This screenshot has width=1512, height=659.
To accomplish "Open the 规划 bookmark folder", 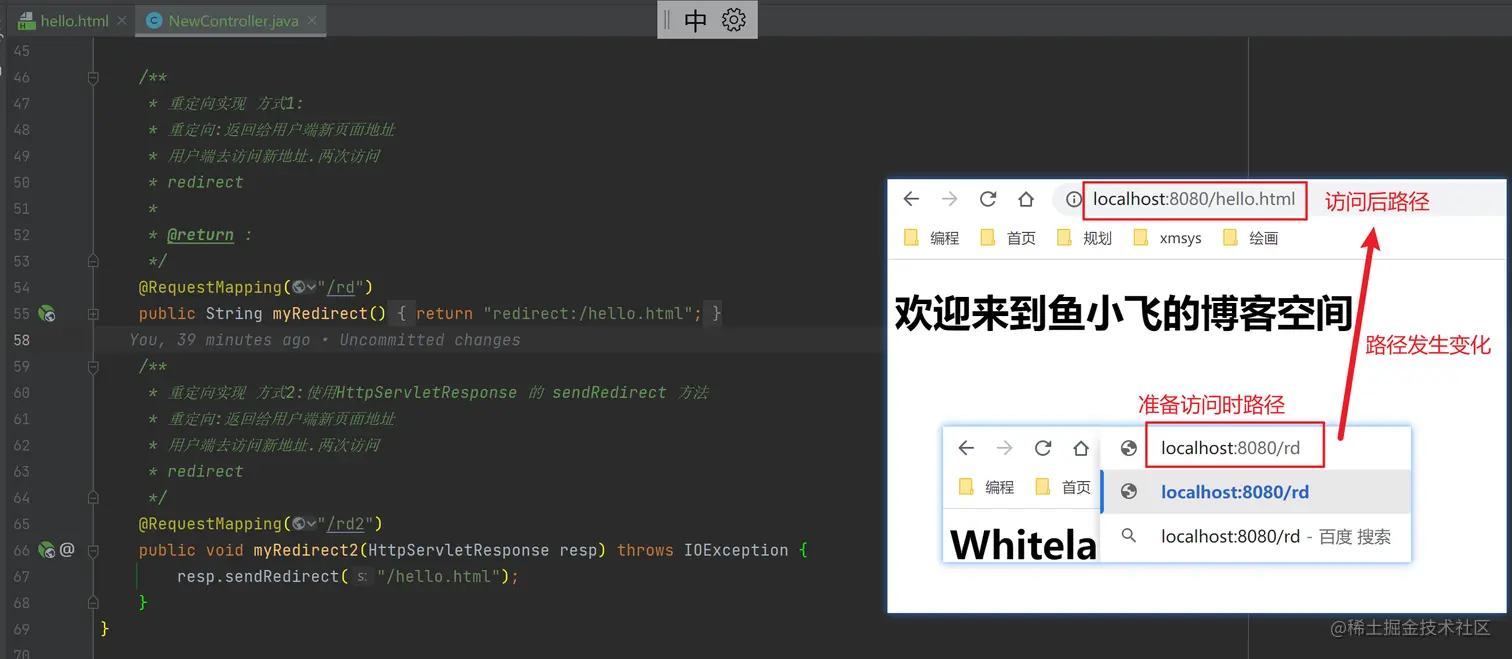I will tap(1084, 238).
